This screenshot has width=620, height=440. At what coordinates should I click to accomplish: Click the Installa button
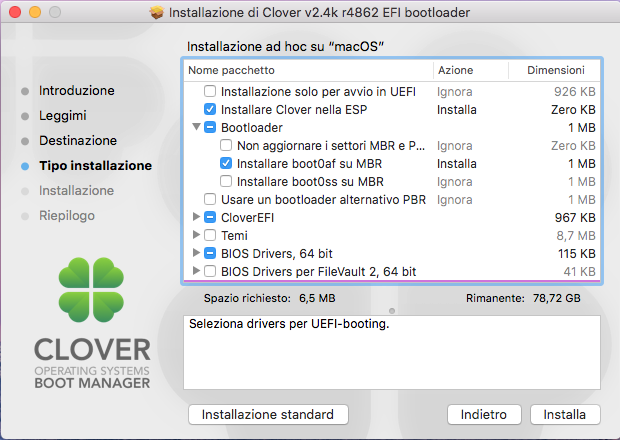(x=565, y=414)
